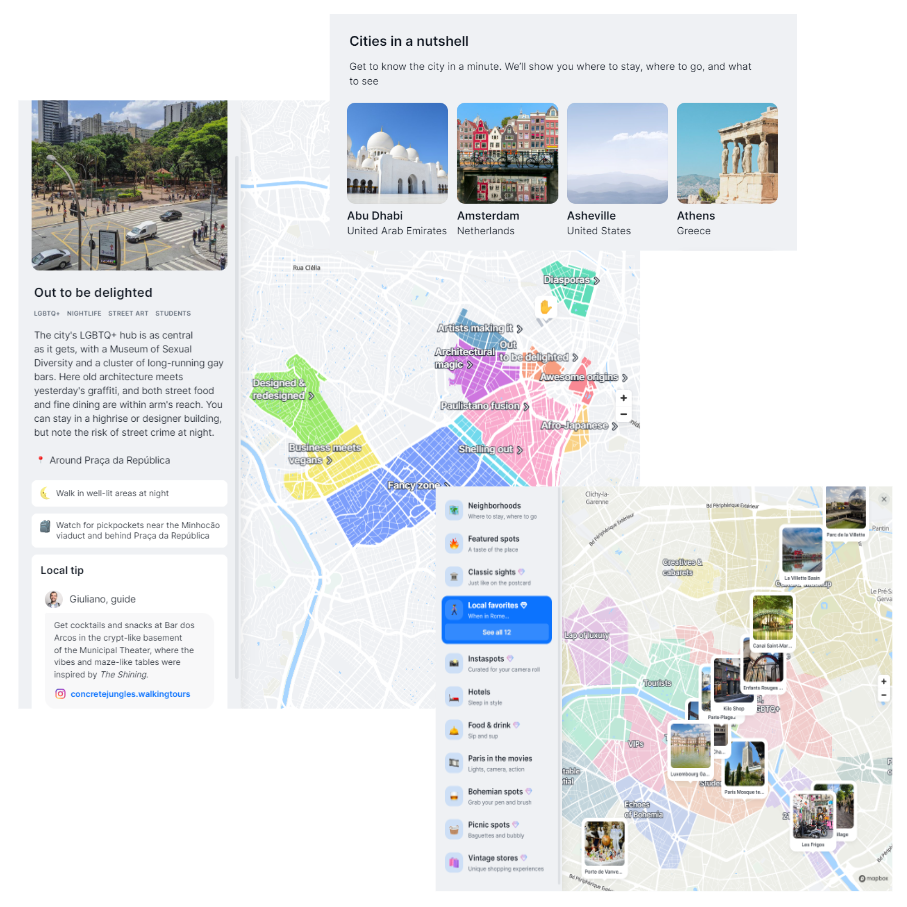Click the Vintage stores clothing icon
The image size is (907, 907).
click(454, 862)
